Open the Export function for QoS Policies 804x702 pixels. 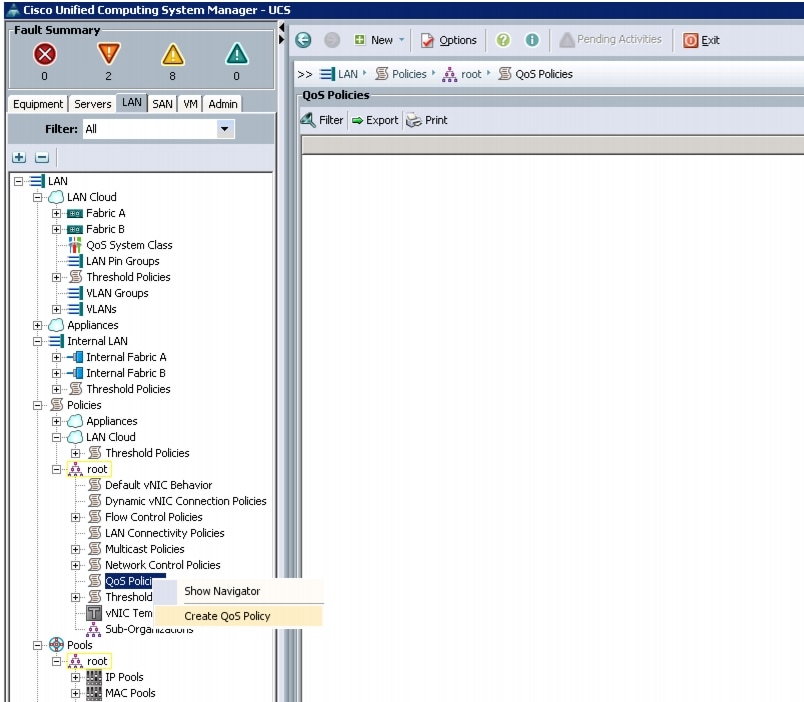click(374, 119)
